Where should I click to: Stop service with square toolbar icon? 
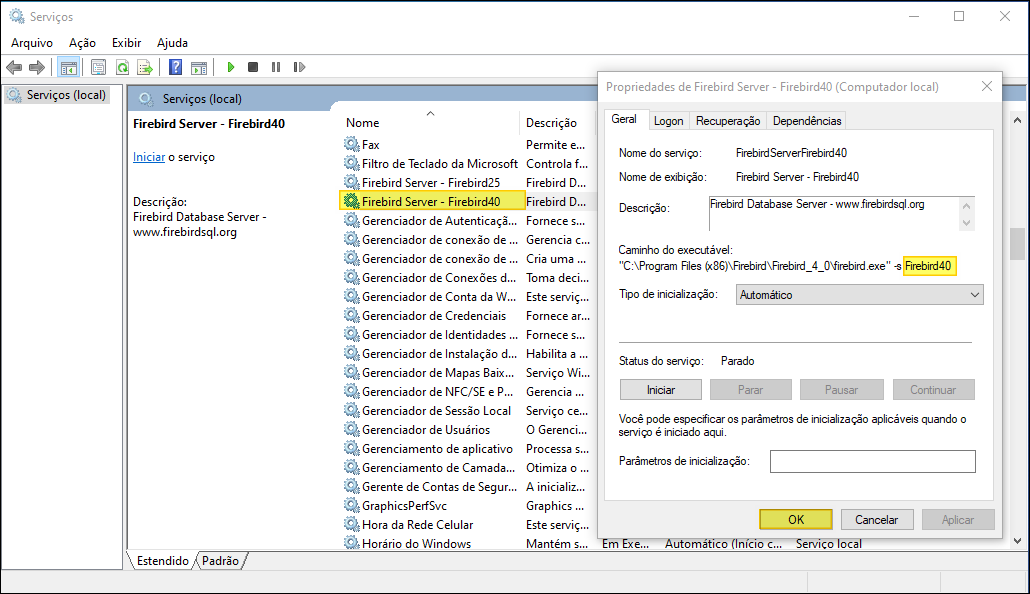(253, 67)
